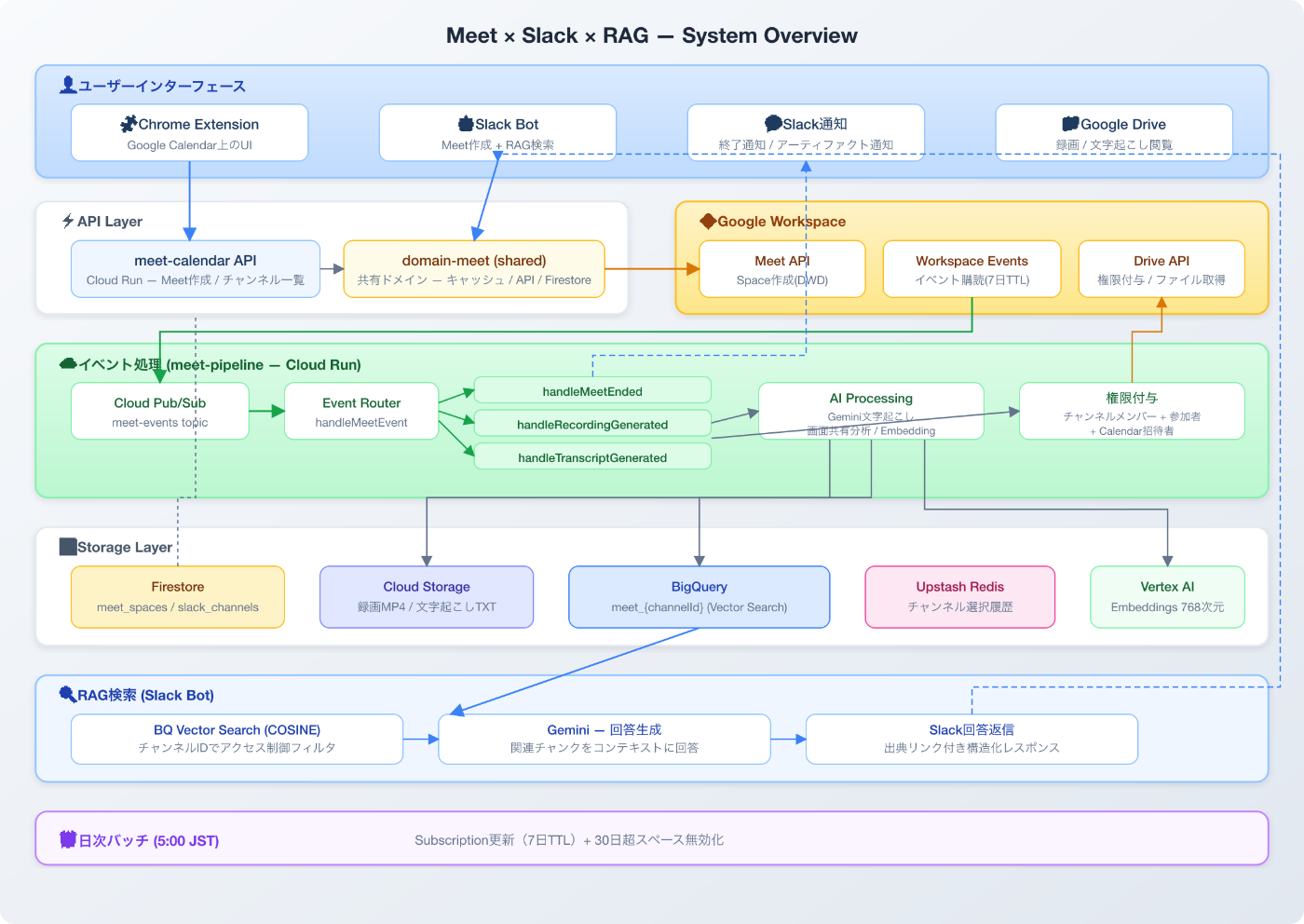
Task: Click the Google Workspace section heading
Action: pos(781,221)
